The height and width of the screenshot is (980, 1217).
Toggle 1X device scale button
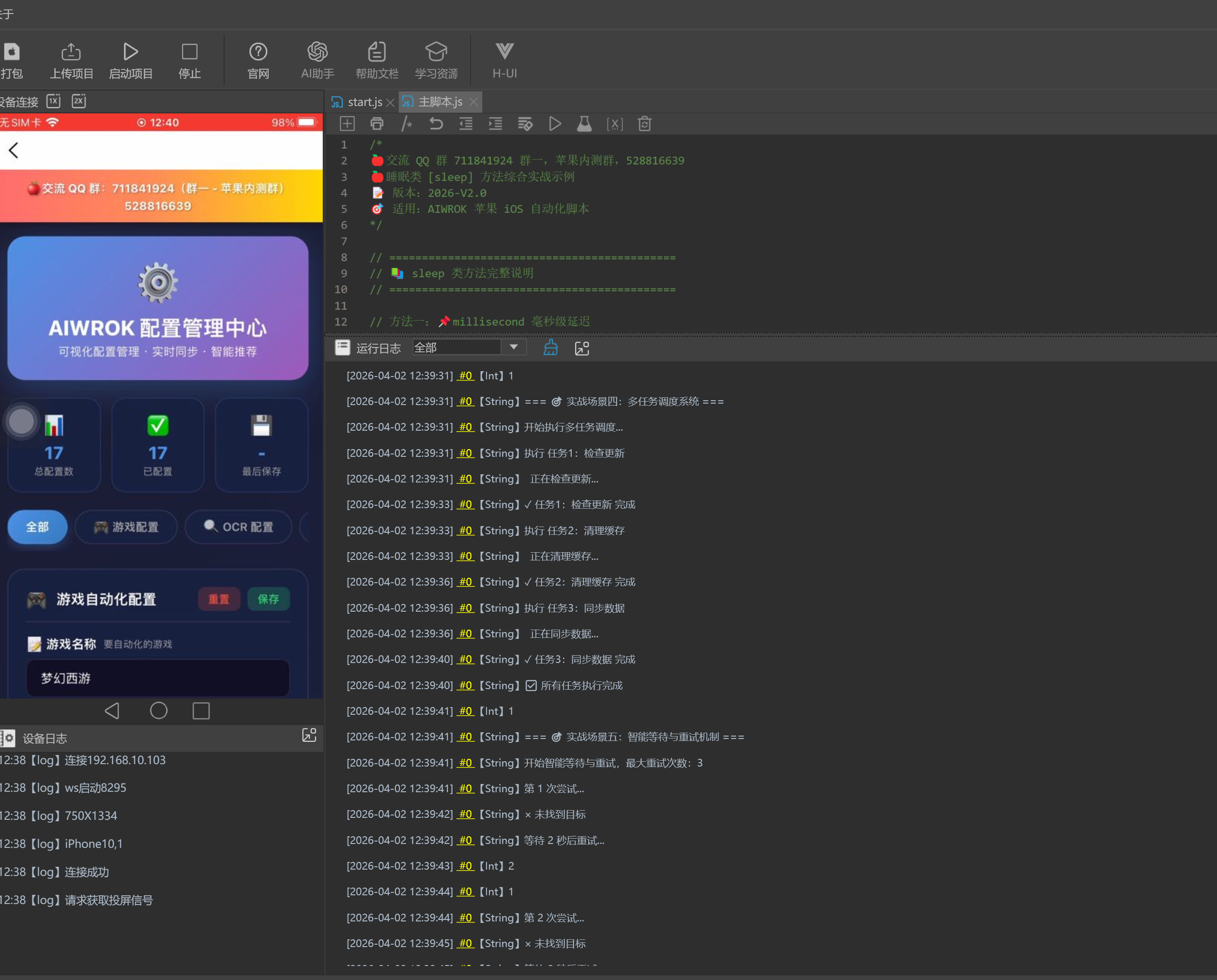click(54, 101)
